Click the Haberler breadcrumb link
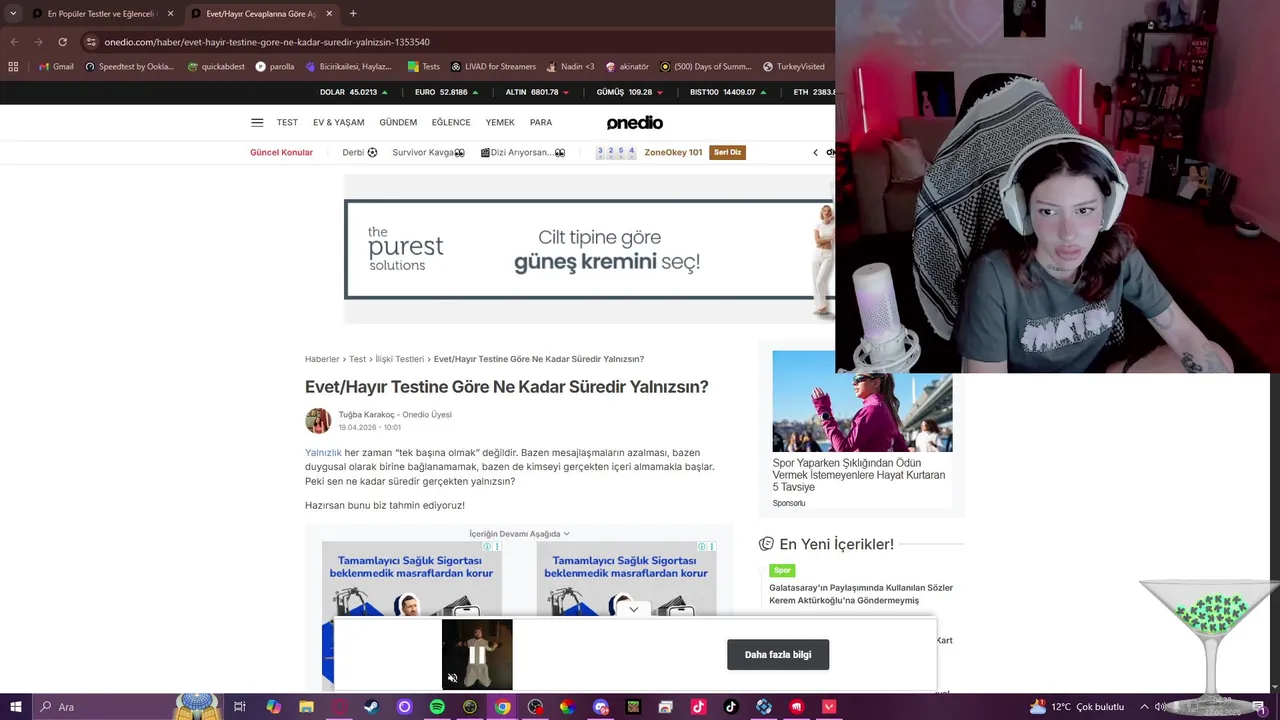 pyautogui.click(x=322, y=359)
